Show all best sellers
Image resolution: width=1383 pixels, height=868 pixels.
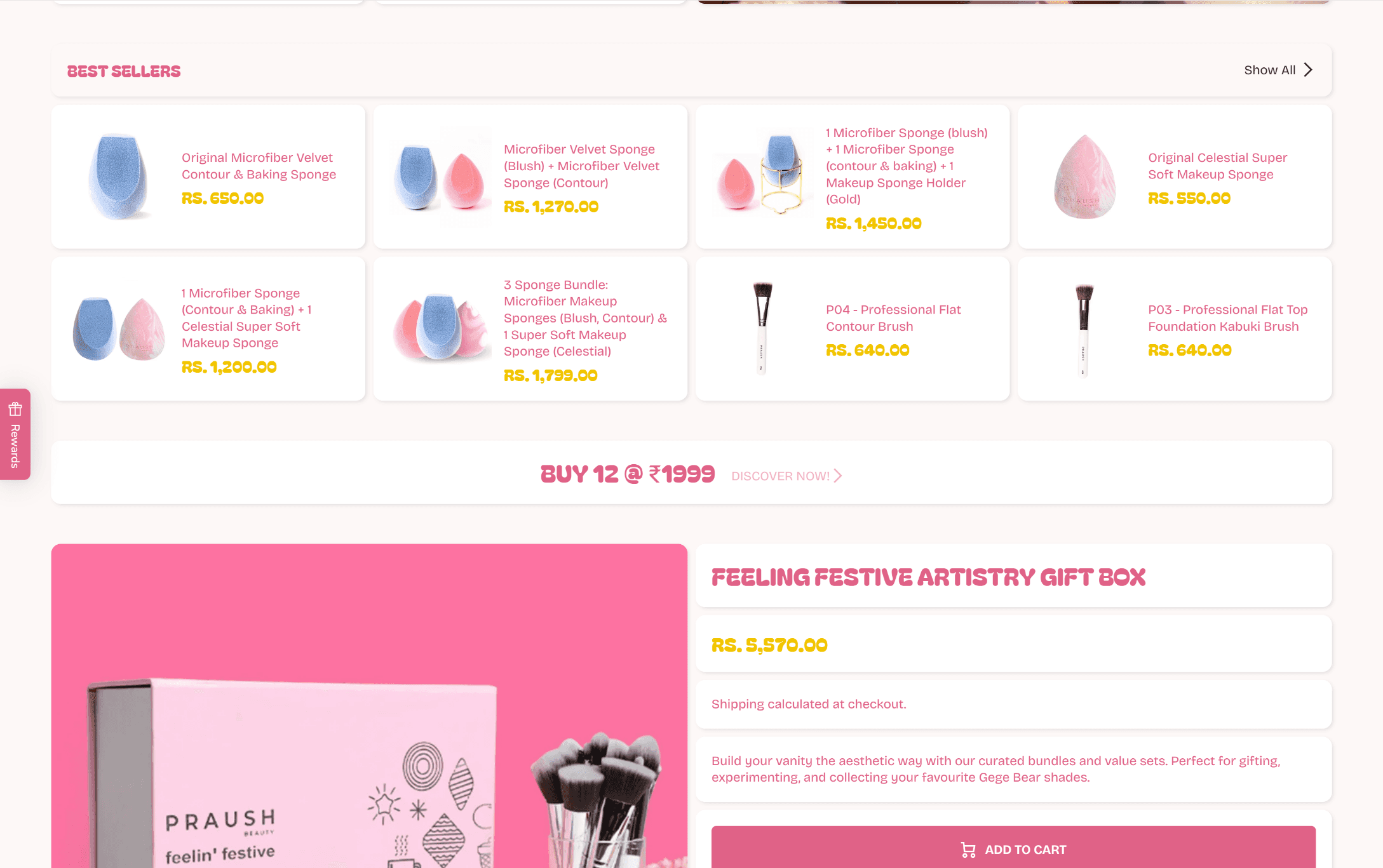[x=1278, y=70]
